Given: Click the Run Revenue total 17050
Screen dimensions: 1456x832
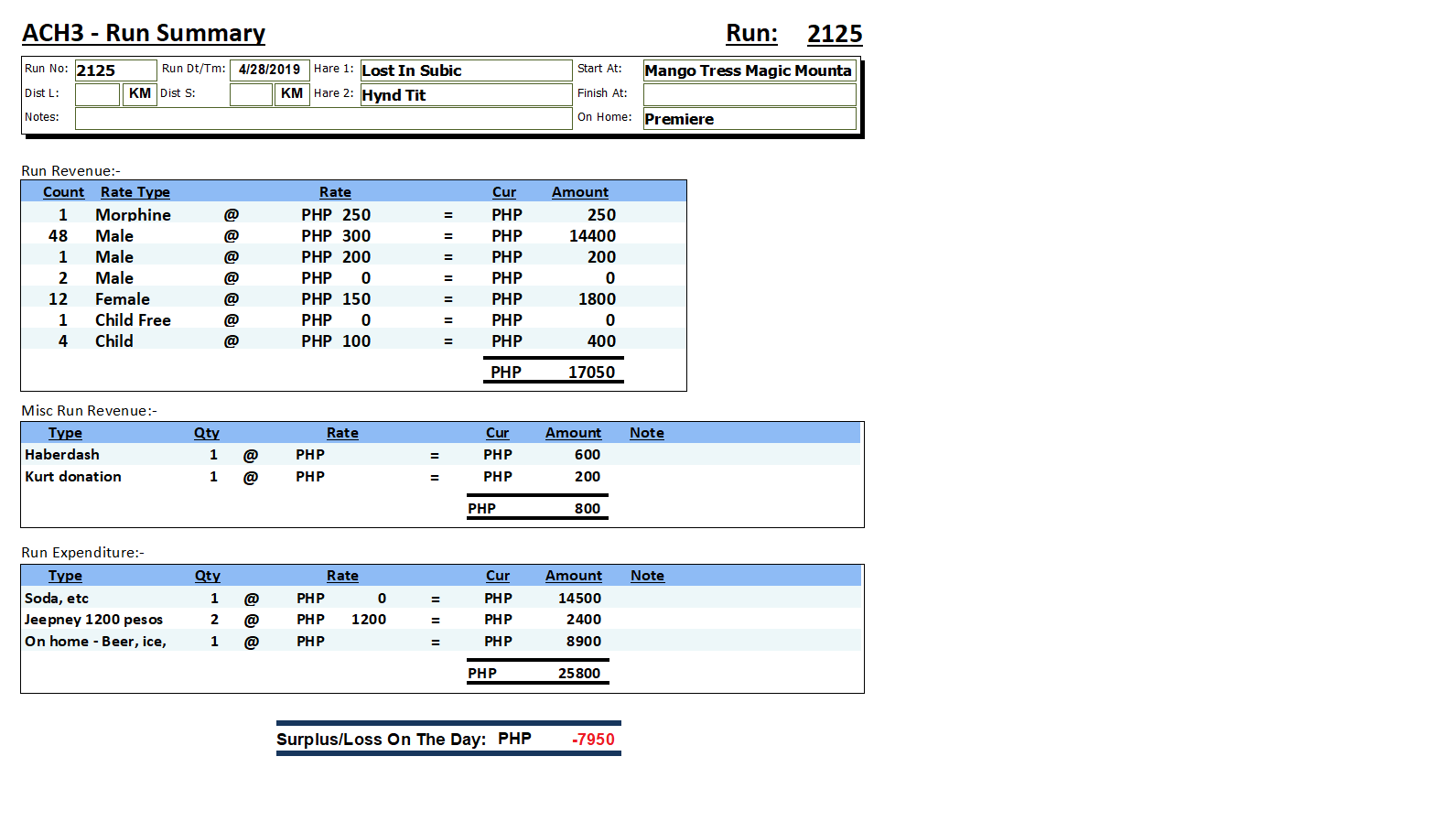Looking at the screenshot, I should point(591,373).
